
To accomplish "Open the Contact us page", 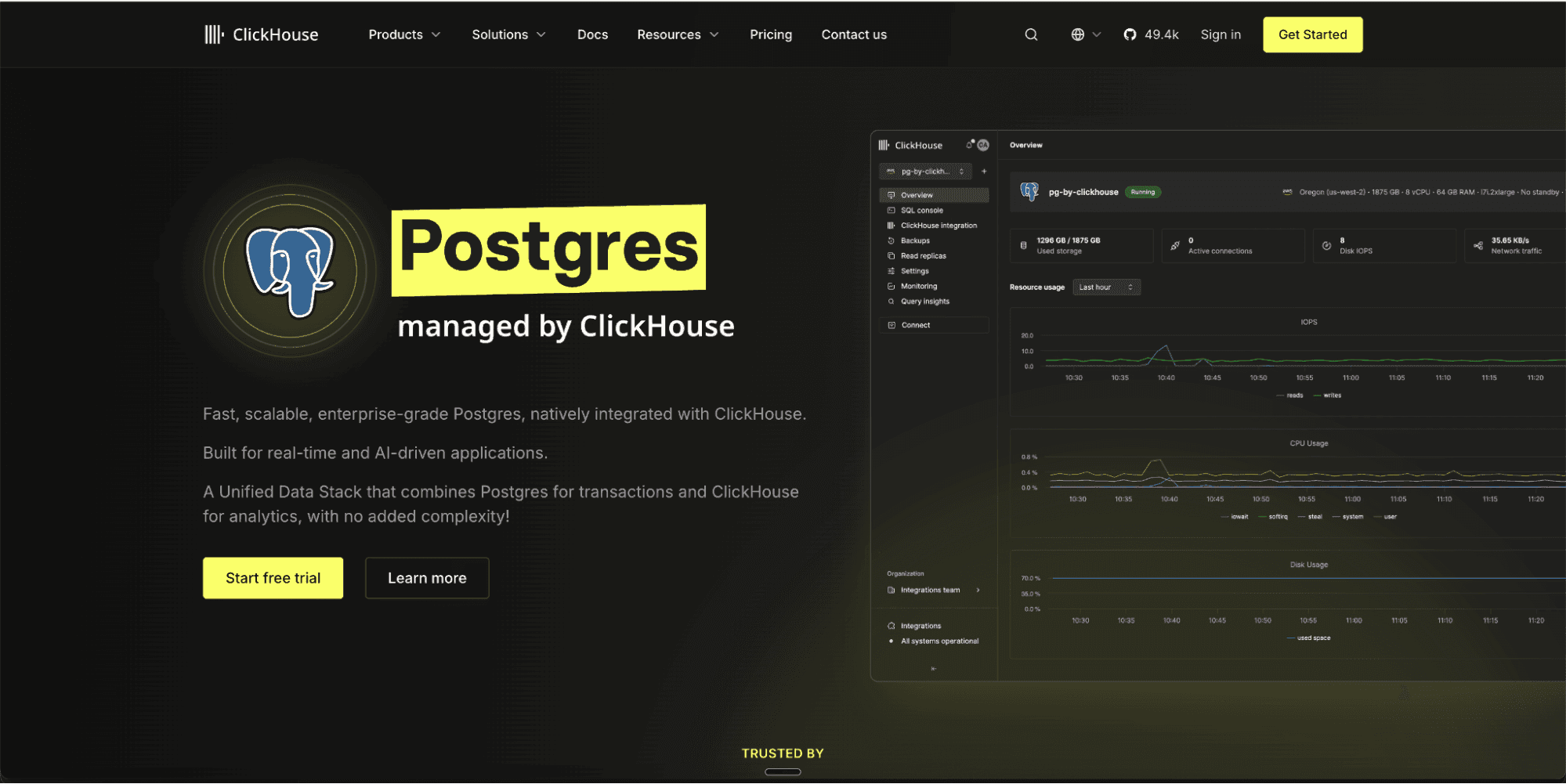I will click(x=854, y=34).
